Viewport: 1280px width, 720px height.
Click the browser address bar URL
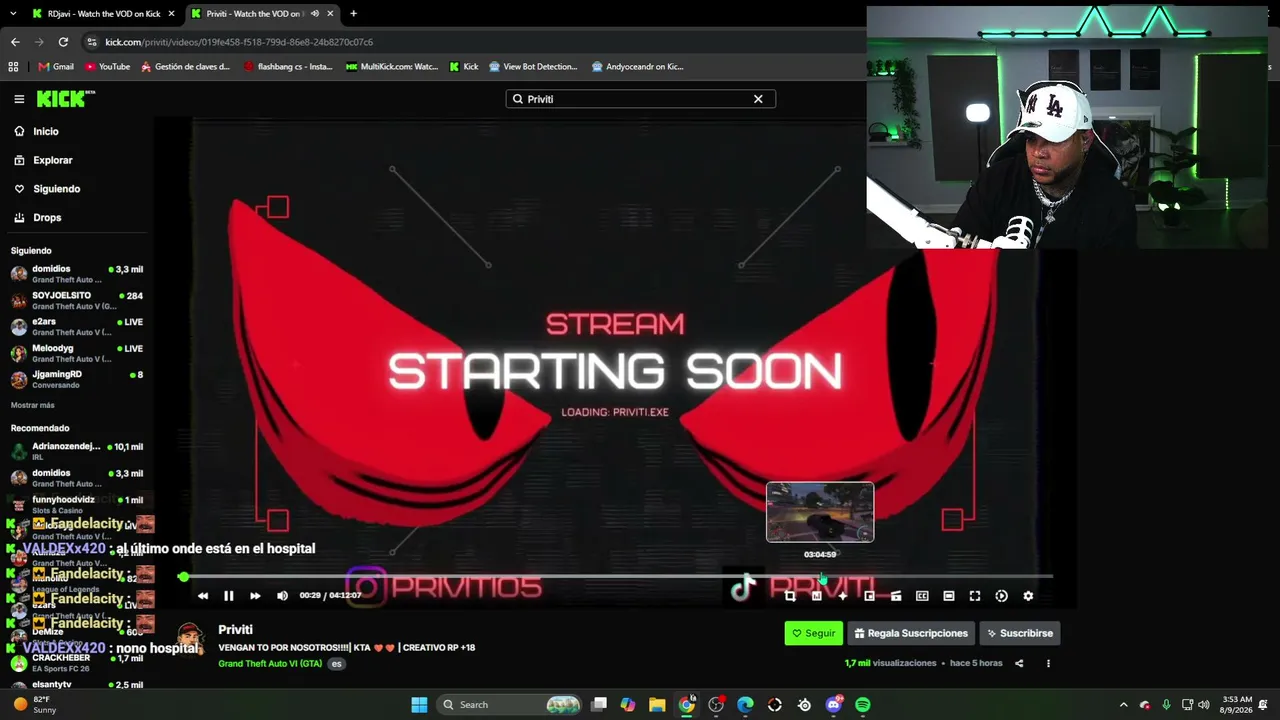pyautogui.click(x=239, y=42)
